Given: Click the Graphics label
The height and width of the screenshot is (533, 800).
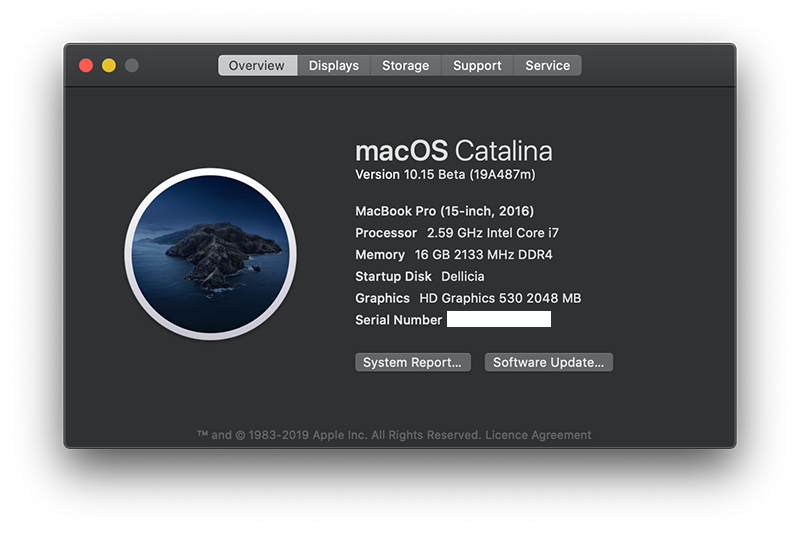Looking at the screenshot, I should tap(382, 298).
